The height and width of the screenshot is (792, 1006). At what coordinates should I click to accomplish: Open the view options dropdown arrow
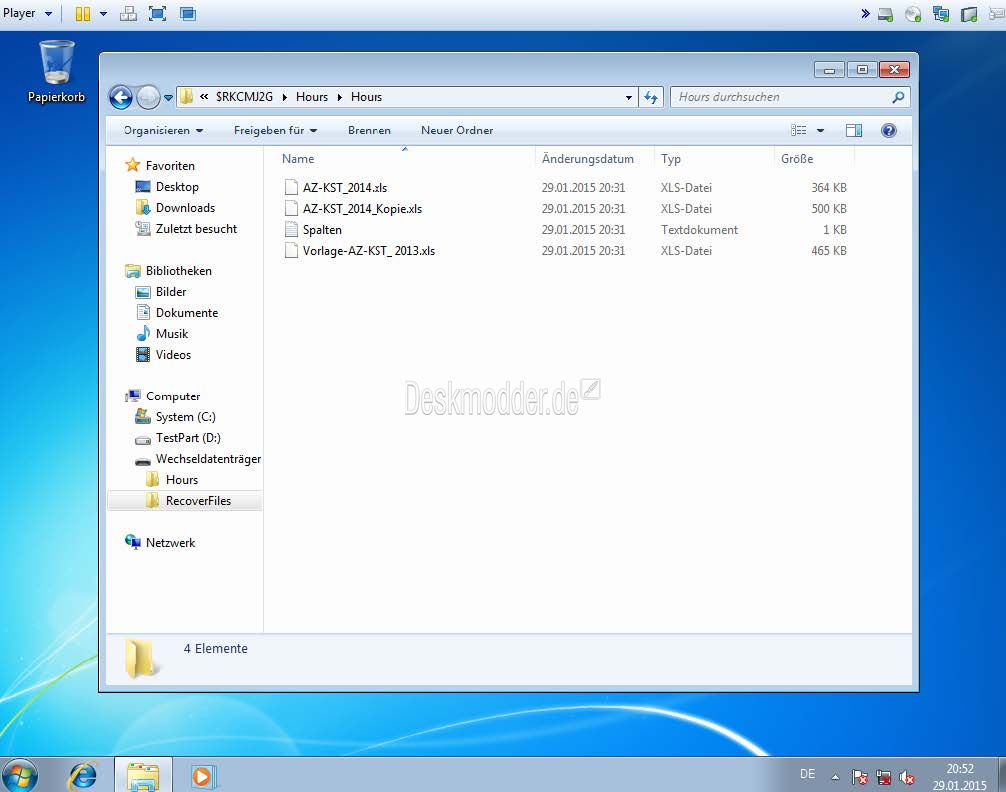tap(820, 130)
